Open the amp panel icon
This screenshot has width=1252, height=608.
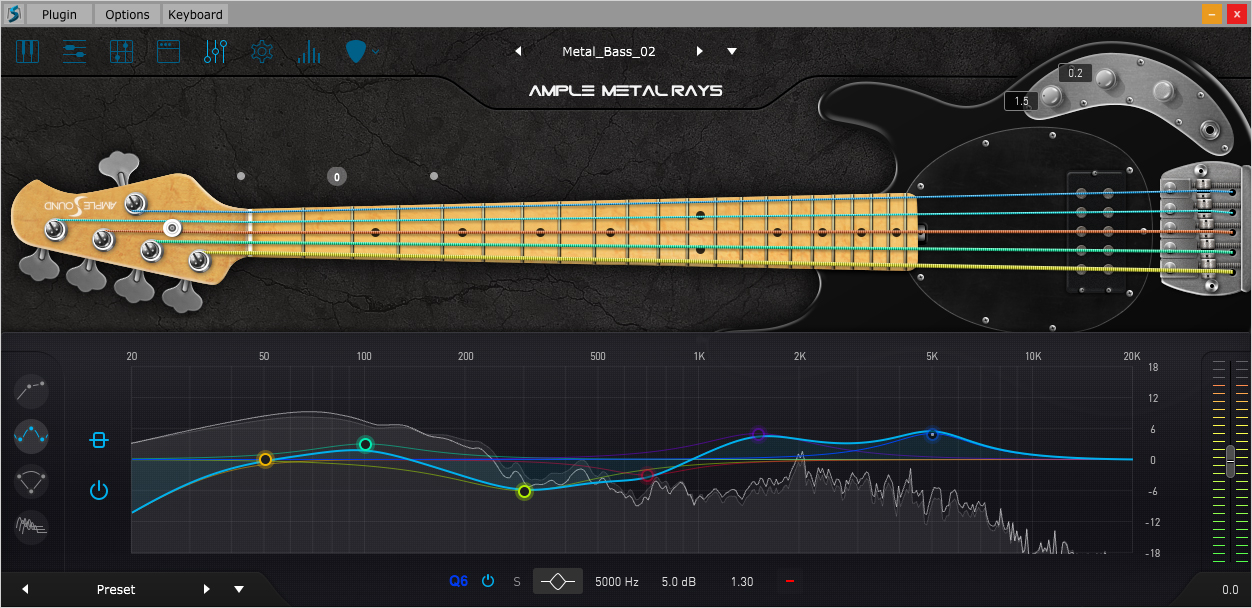click(168, 51)
